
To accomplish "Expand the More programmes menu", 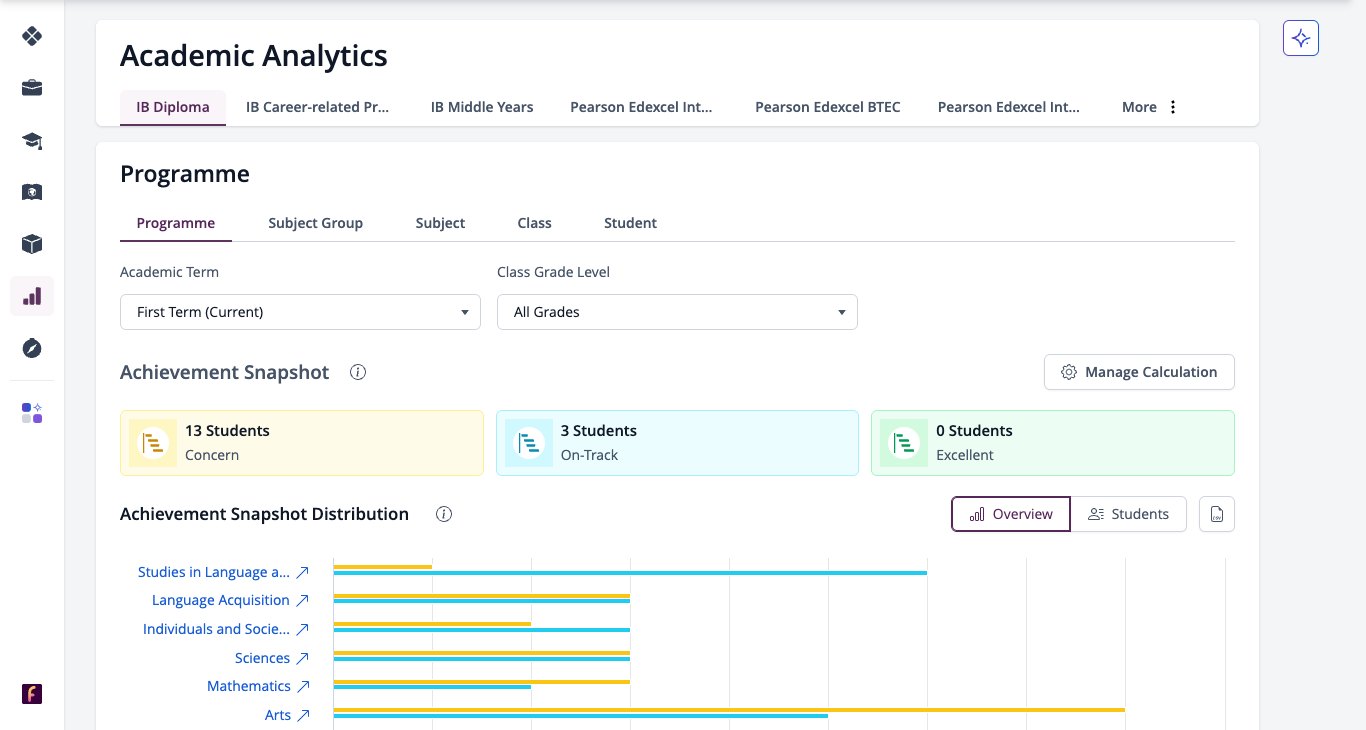I will 1150,107.
